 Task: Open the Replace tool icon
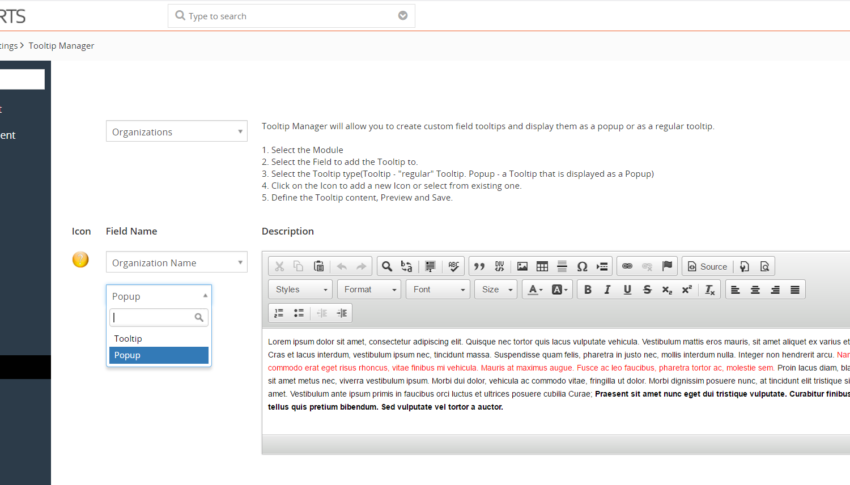pos(407,266)
